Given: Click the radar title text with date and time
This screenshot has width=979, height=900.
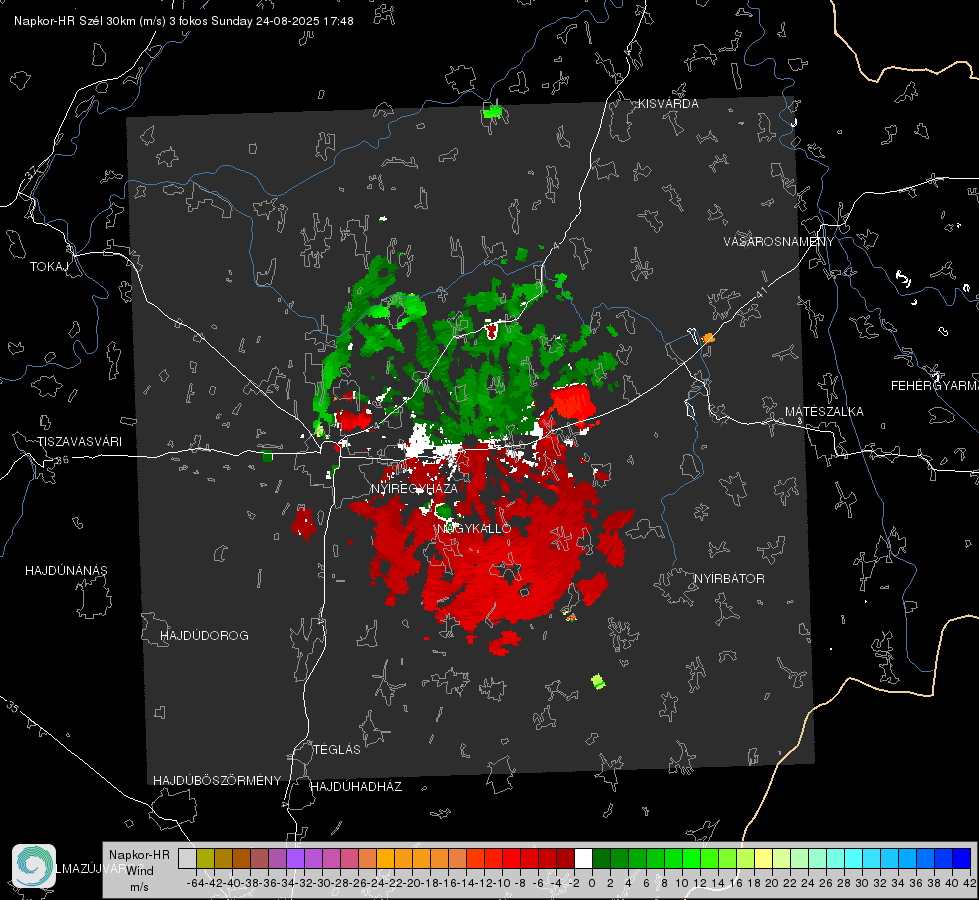Looking at the screenshot, I should 184,21.
